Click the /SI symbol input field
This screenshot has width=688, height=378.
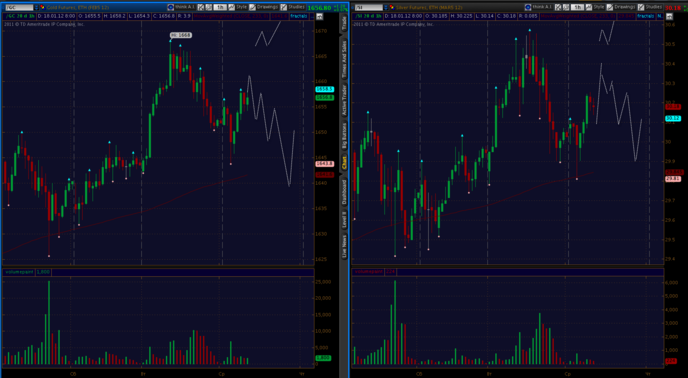369,7
